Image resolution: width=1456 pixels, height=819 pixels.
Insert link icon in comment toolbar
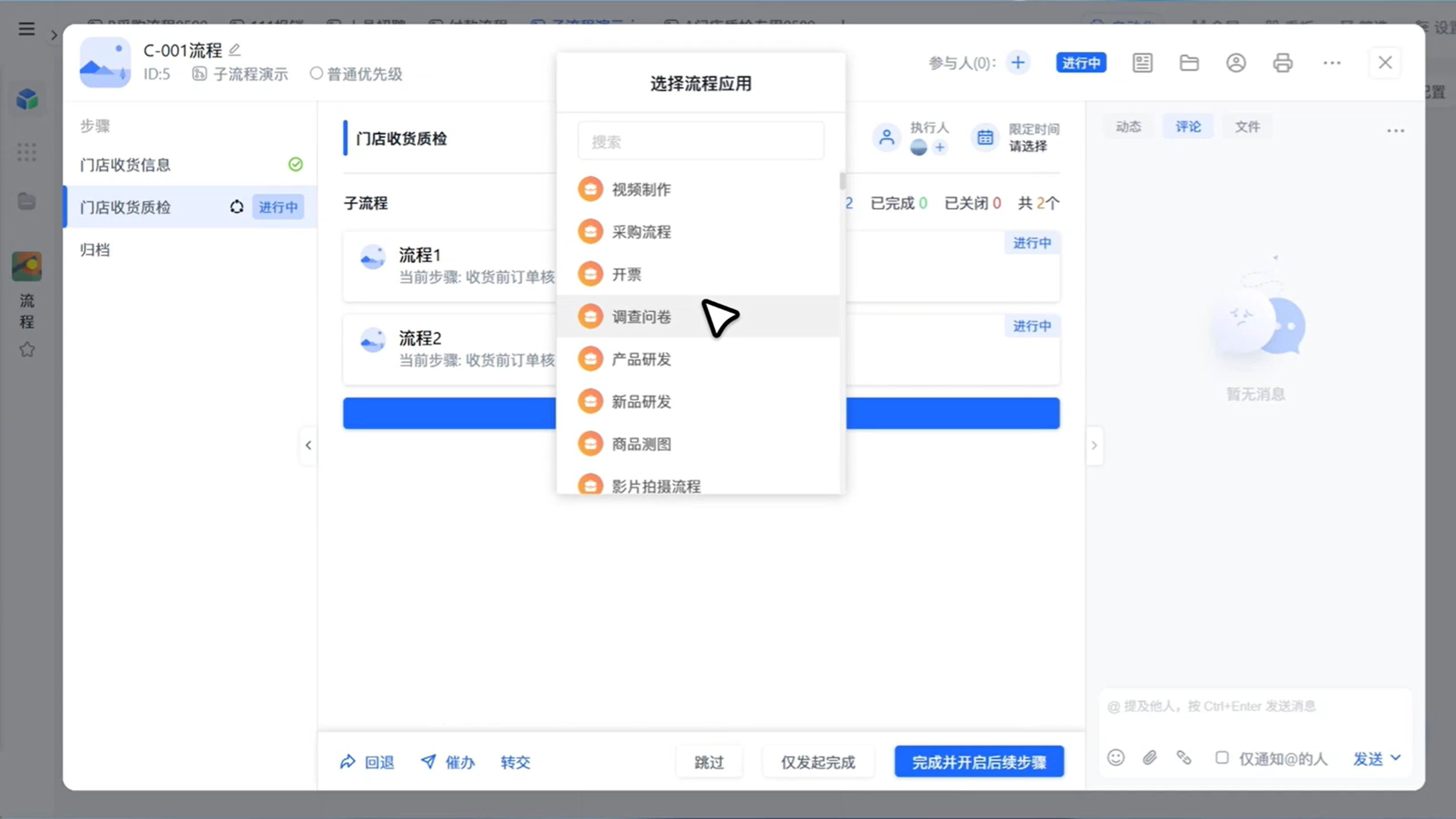[1184, 758]
